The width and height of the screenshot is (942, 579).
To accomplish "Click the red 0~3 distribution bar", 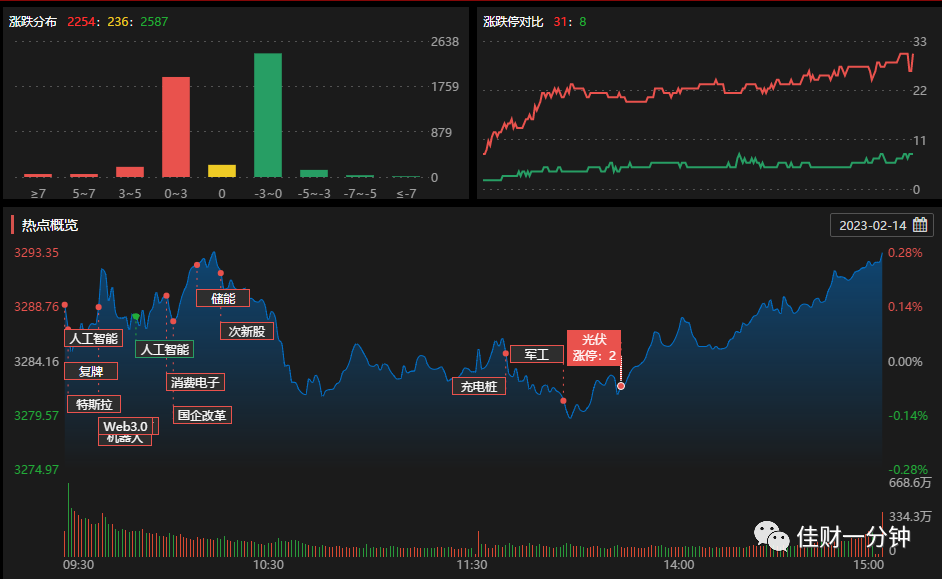I will pos(176,127).
